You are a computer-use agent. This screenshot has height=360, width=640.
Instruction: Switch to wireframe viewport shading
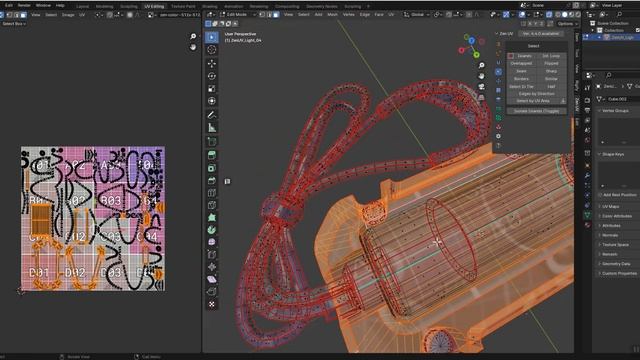[x=558, y=15]
